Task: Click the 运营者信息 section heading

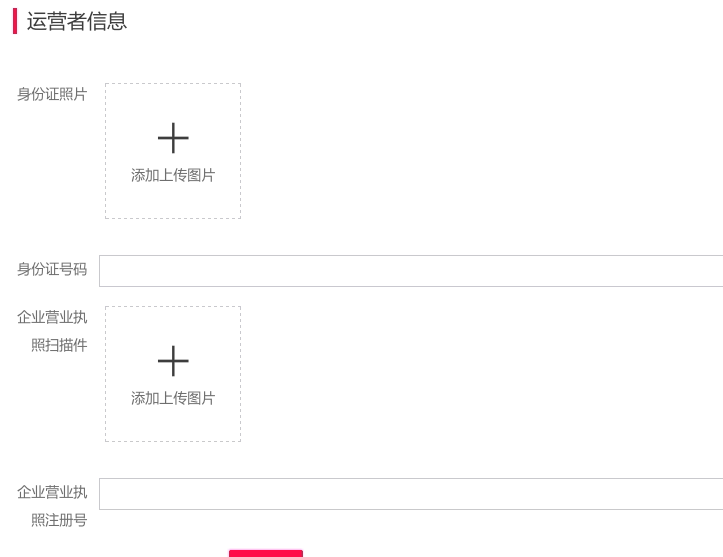Action: click(77, 21)
